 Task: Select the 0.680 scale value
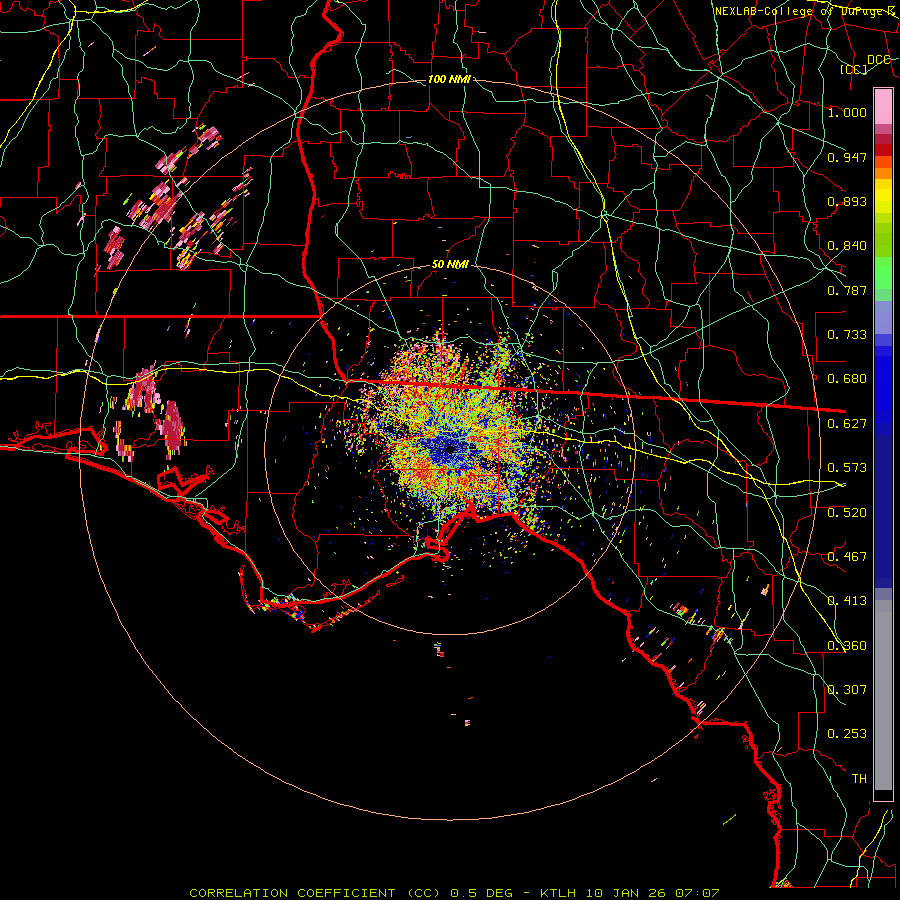[847, 379]
